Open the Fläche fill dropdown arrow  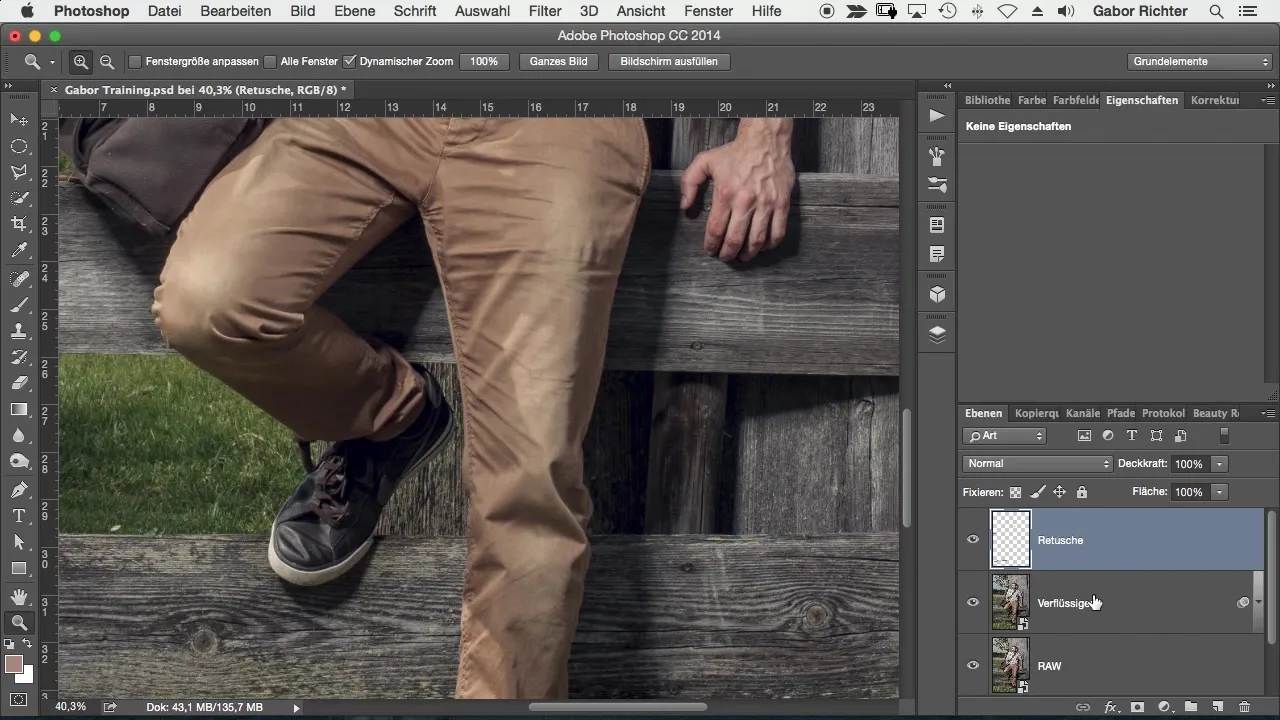[1219, 492]
